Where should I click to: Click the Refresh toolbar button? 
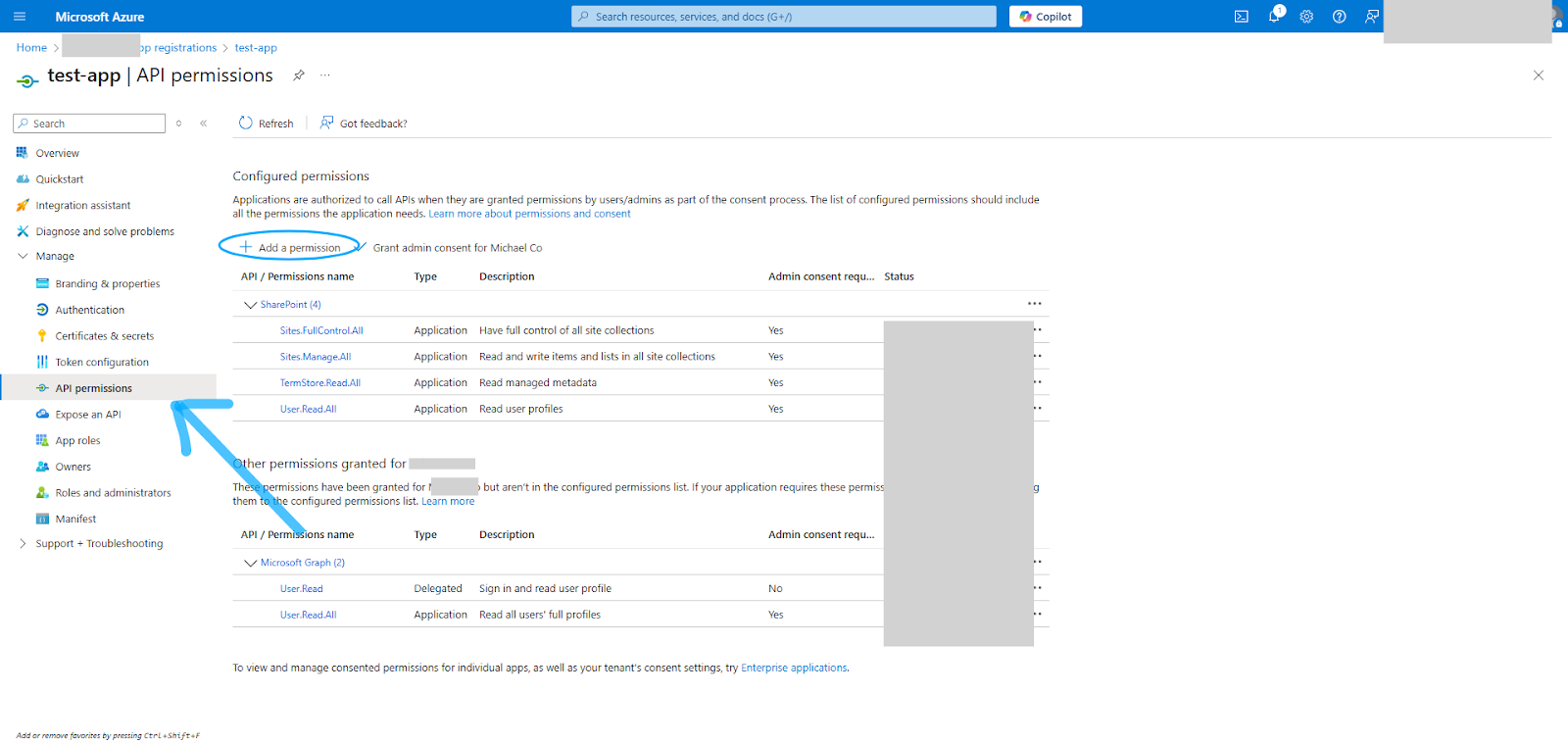pos(267,124)
